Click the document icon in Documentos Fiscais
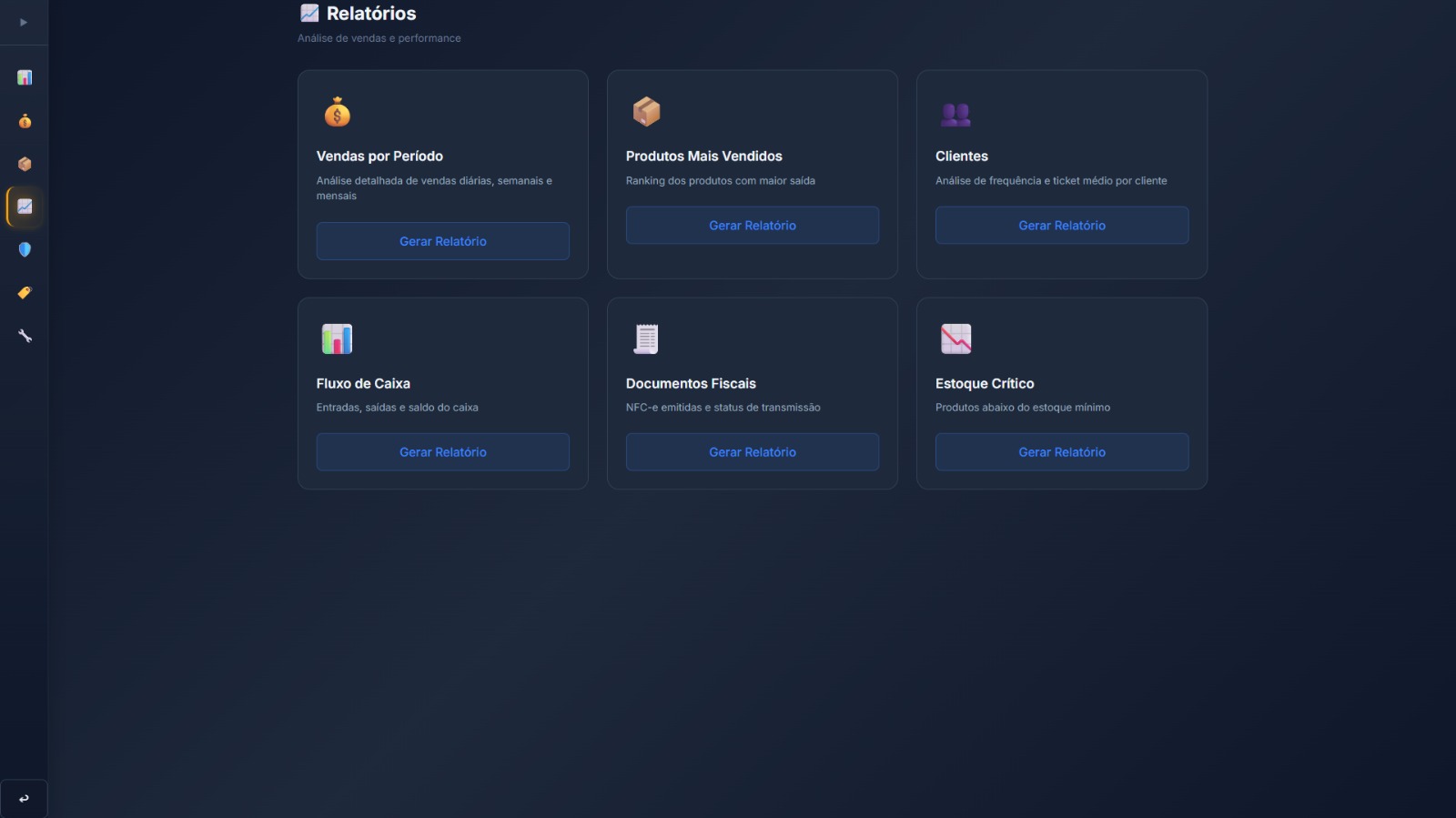This screenshot has width=1456, height=818. (x=646, y=338)
